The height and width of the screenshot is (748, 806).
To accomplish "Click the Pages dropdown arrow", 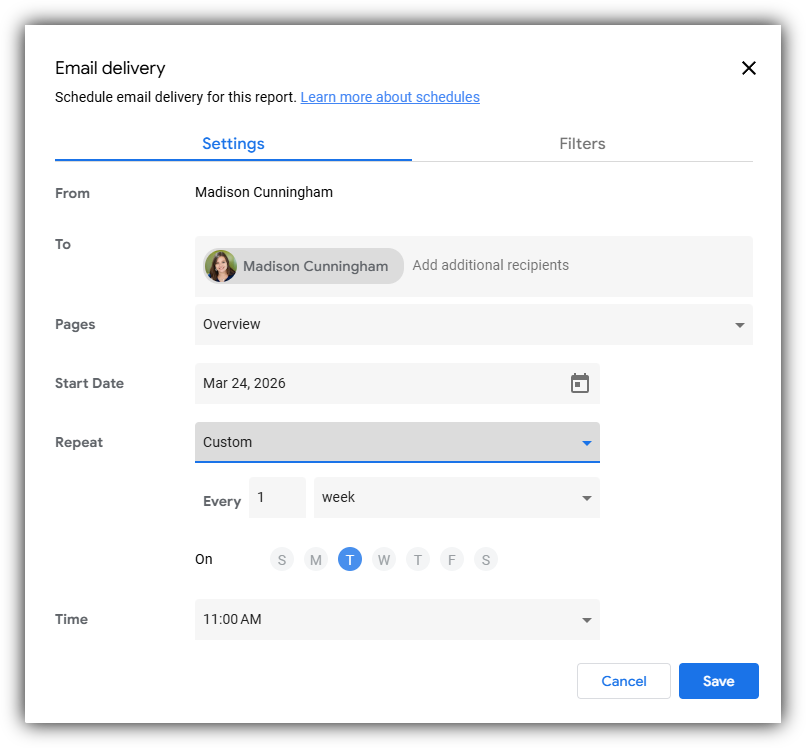I will coord(739,324).
